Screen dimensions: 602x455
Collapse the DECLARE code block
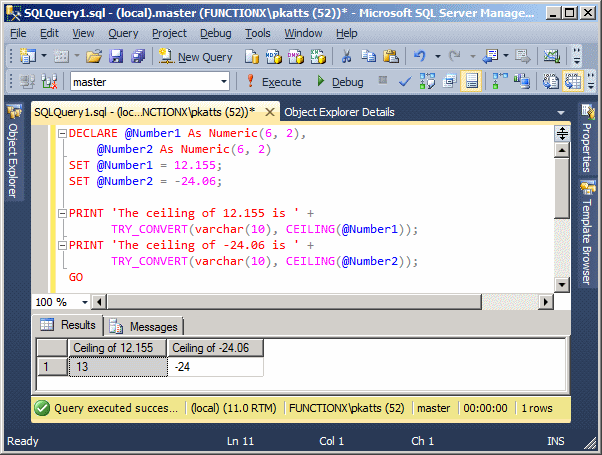pos(62,134)
